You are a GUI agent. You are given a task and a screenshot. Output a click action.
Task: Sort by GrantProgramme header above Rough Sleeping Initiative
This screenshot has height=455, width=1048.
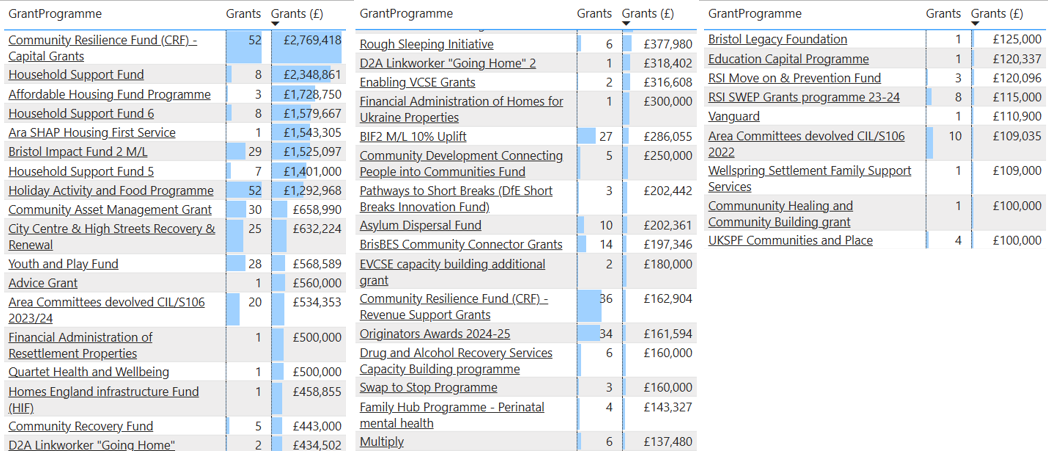406,13
